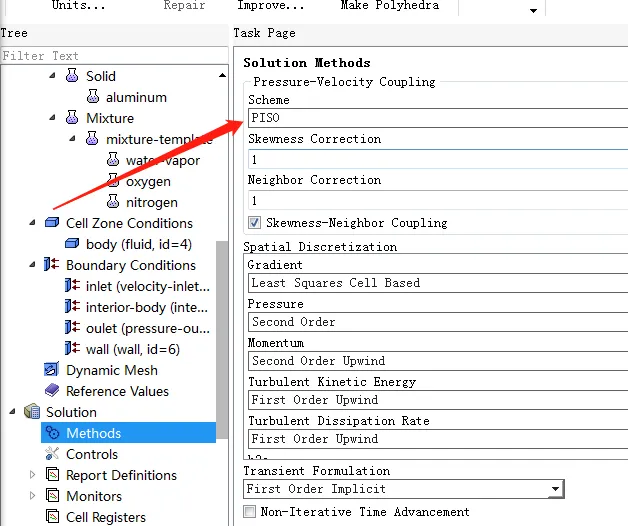Collapse the mixture-template node
This screenshot has width=628, height=526.
[x=72, y=139]
